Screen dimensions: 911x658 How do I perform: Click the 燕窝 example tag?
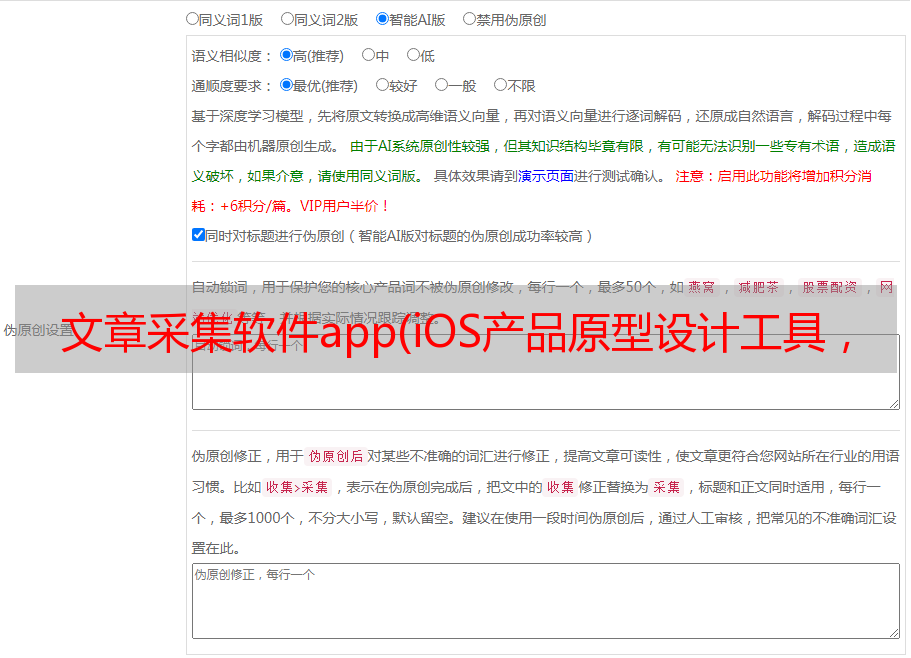click(702, 287)
